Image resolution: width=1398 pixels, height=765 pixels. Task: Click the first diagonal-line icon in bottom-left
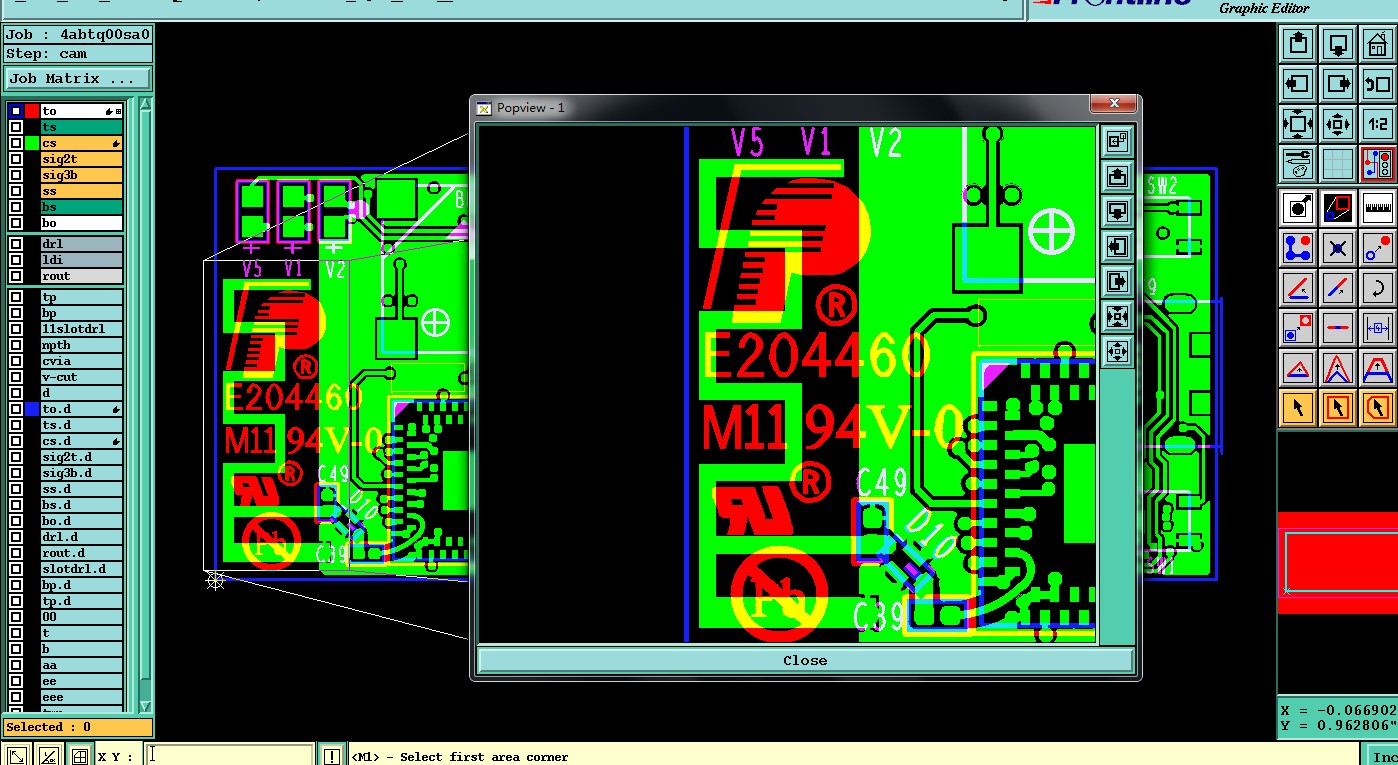coord(16,756)
